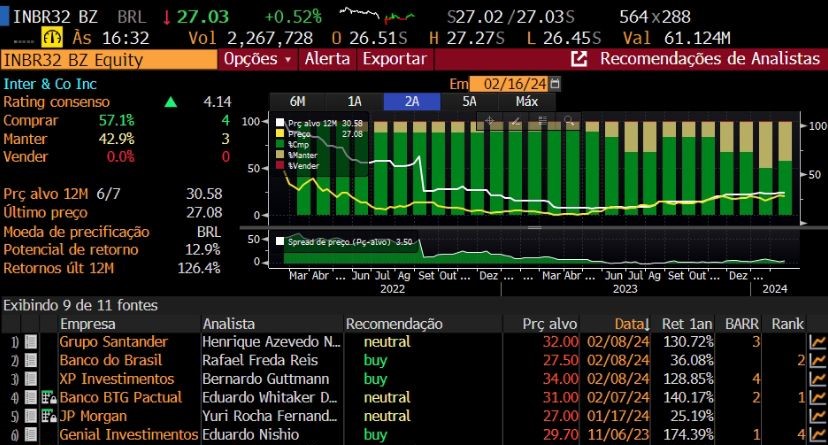
Task: Click the magnifier zoom icon on chart
Action: pyautogui.click(x=567, y=121)
